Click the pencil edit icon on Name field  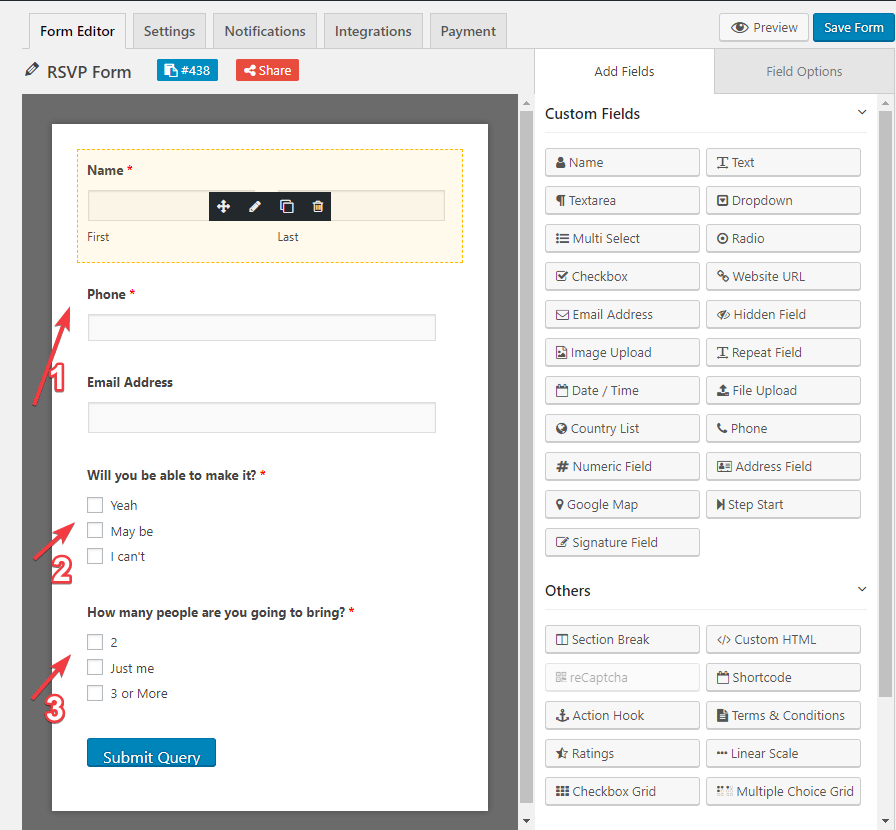[255, 206]
